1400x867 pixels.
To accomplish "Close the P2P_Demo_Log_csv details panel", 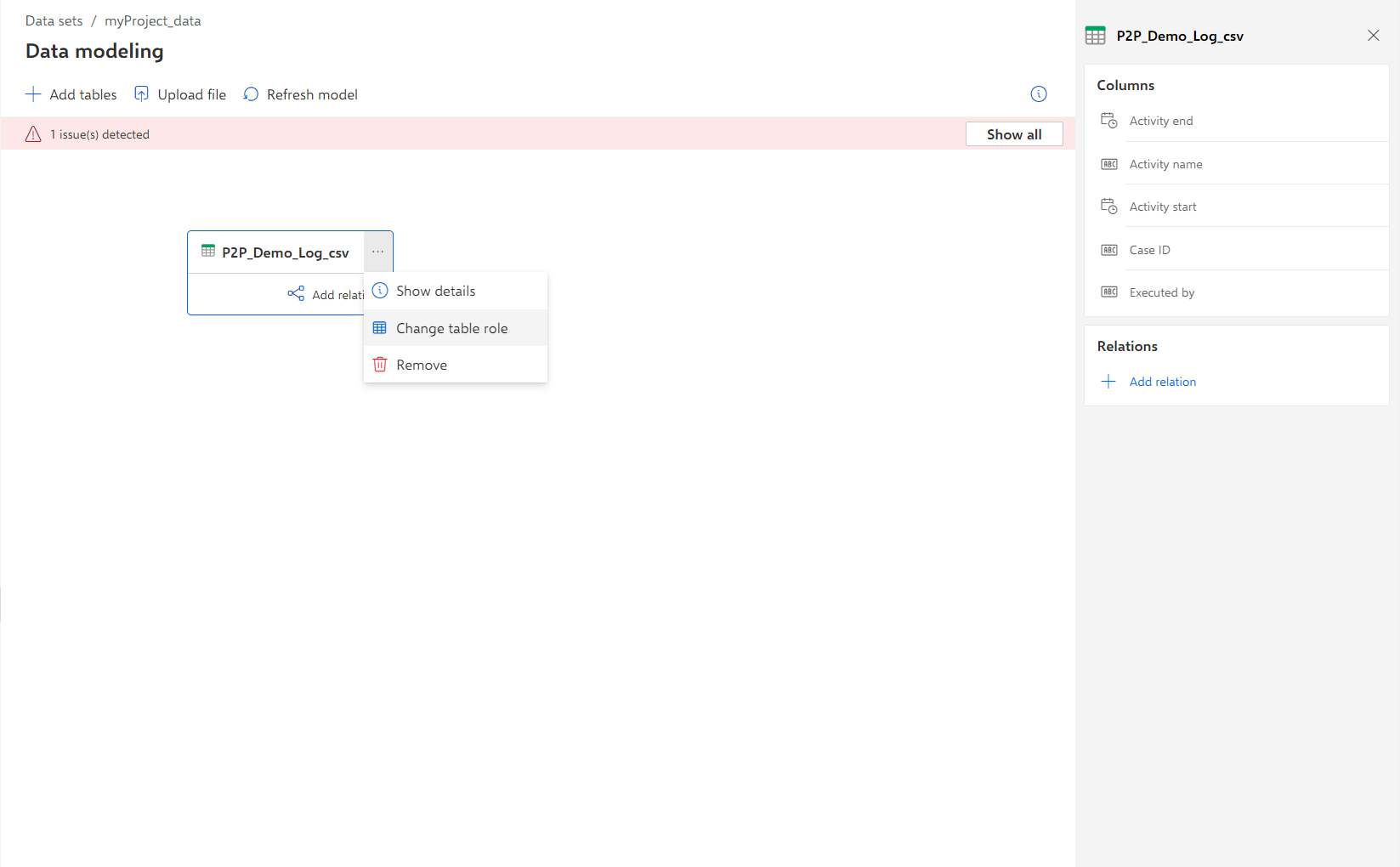I will pyautogui.click(x=1374, y=36).
